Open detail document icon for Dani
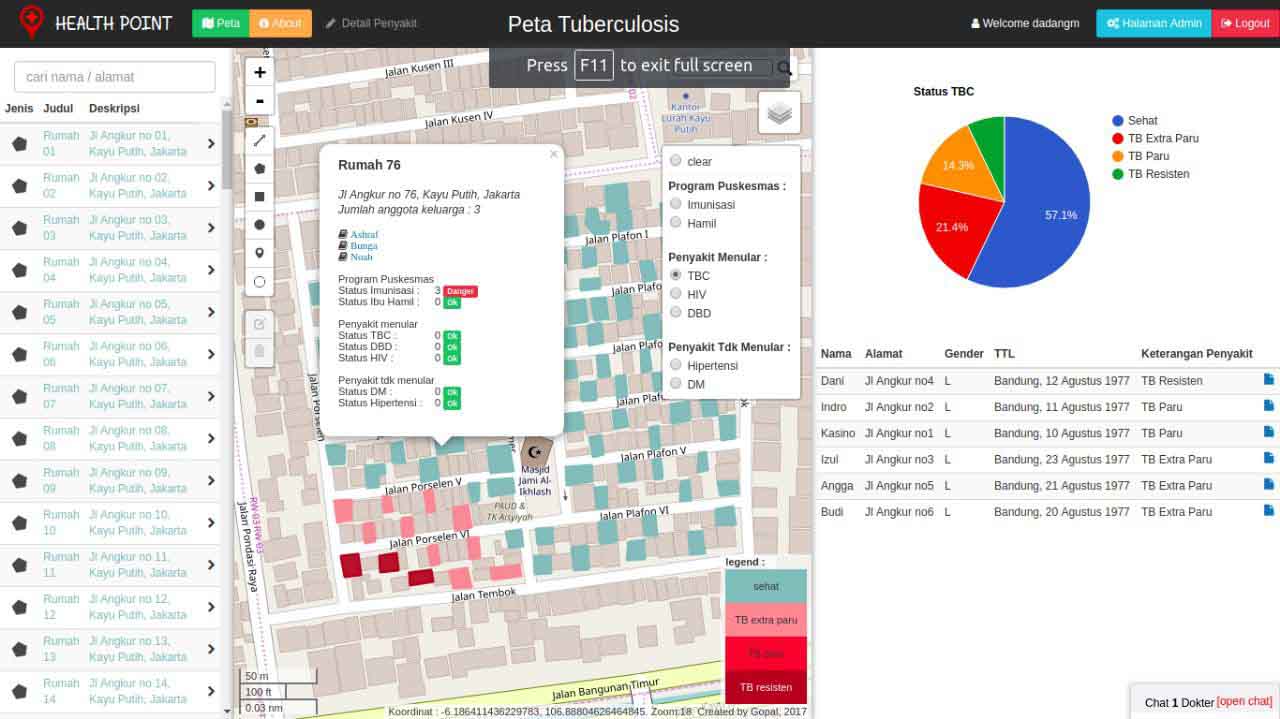The image size is (1280, 719). (x=1268, y=380)
